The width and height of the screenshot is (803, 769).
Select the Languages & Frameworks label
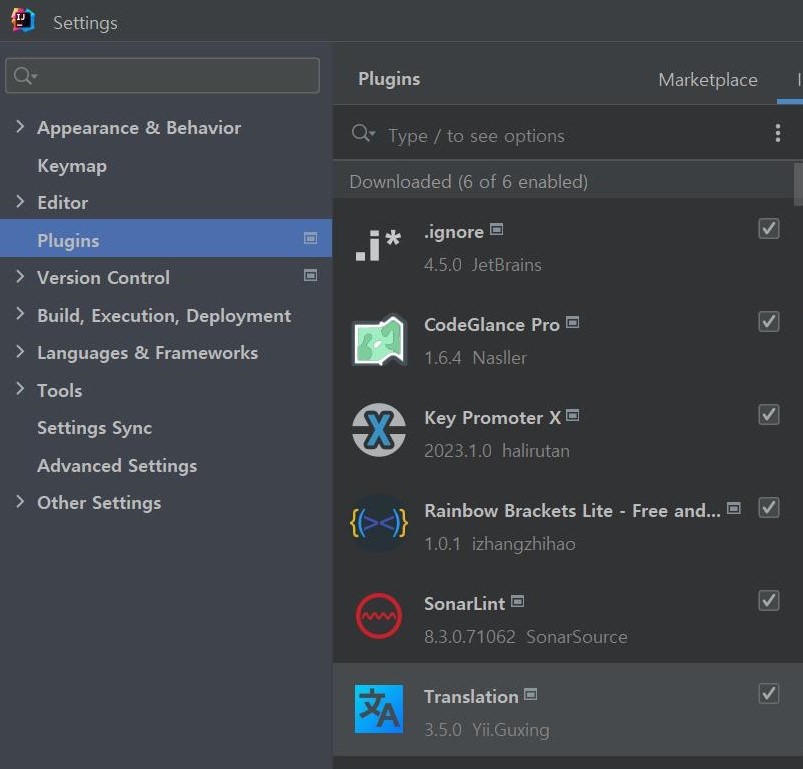147,353
